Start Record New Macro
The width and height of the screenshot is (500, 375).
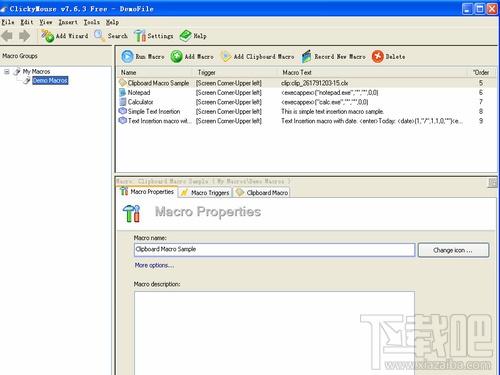coord(333,56)
